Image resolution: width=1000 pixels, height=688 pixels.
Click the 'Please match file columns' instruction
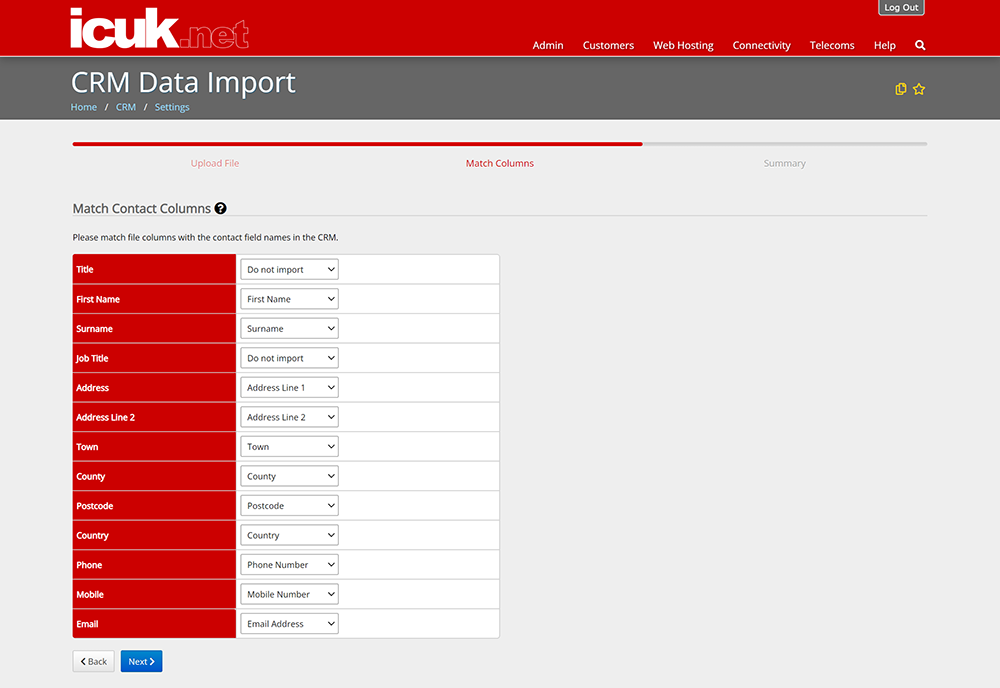click(205, 237)
